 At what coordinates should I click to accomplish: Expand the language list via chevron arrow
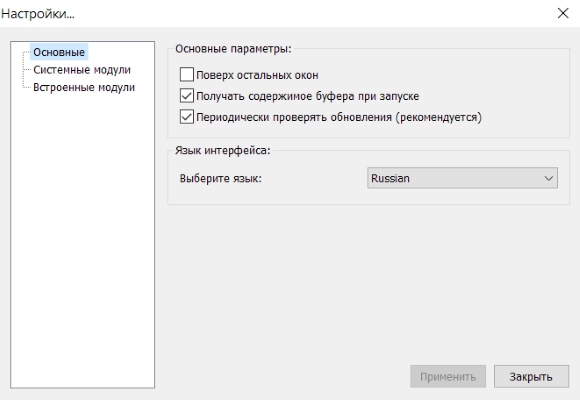549,178
